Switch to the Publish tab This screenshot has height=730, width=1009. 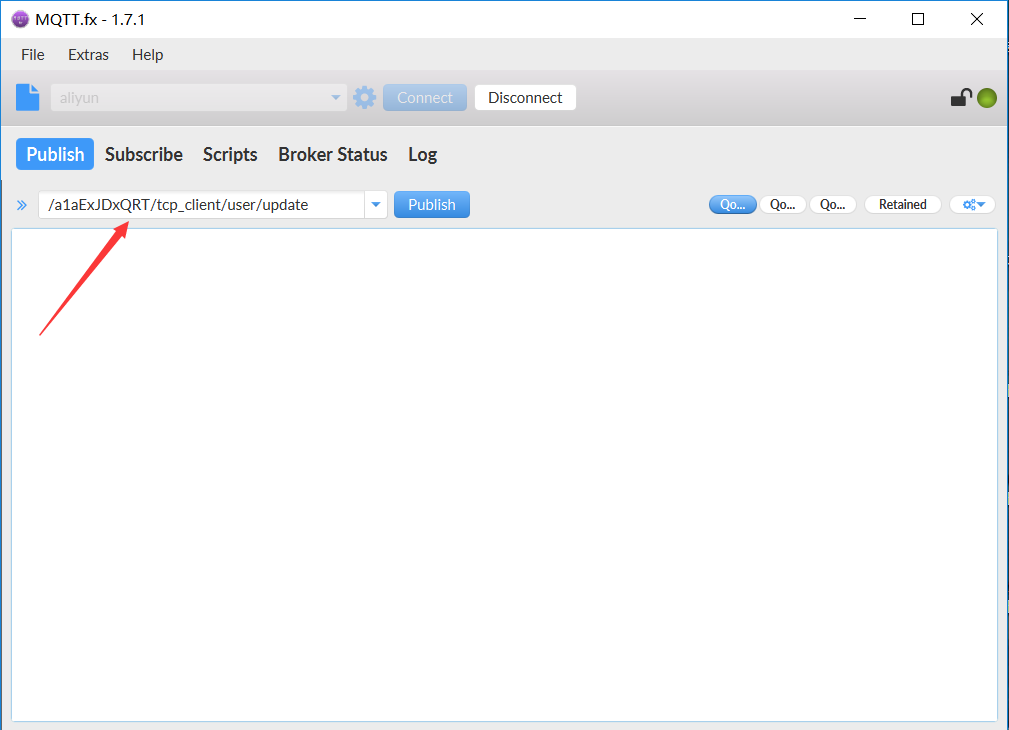pos(55,154)
